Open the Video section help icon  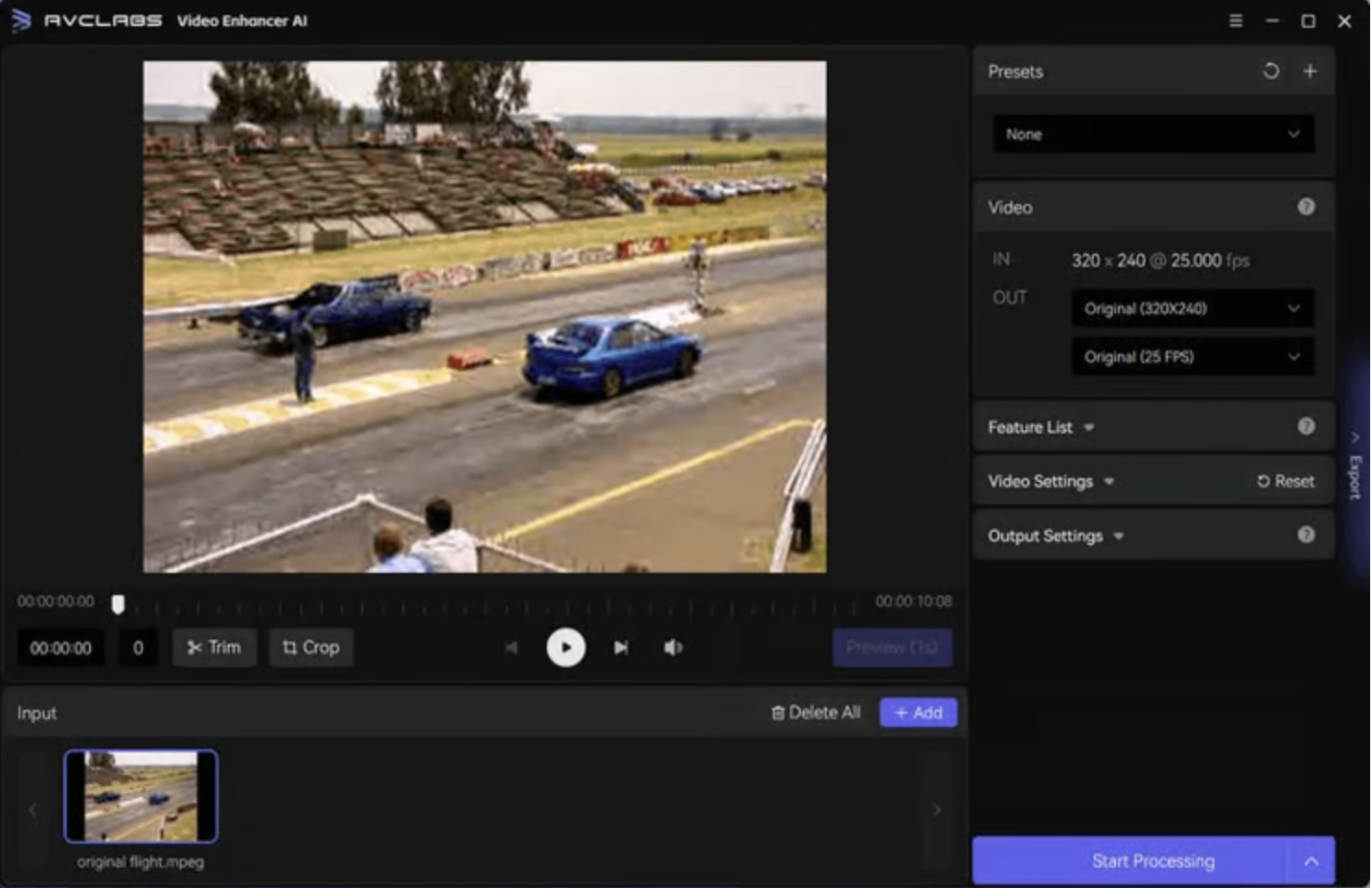click(x=1305, y=207)
